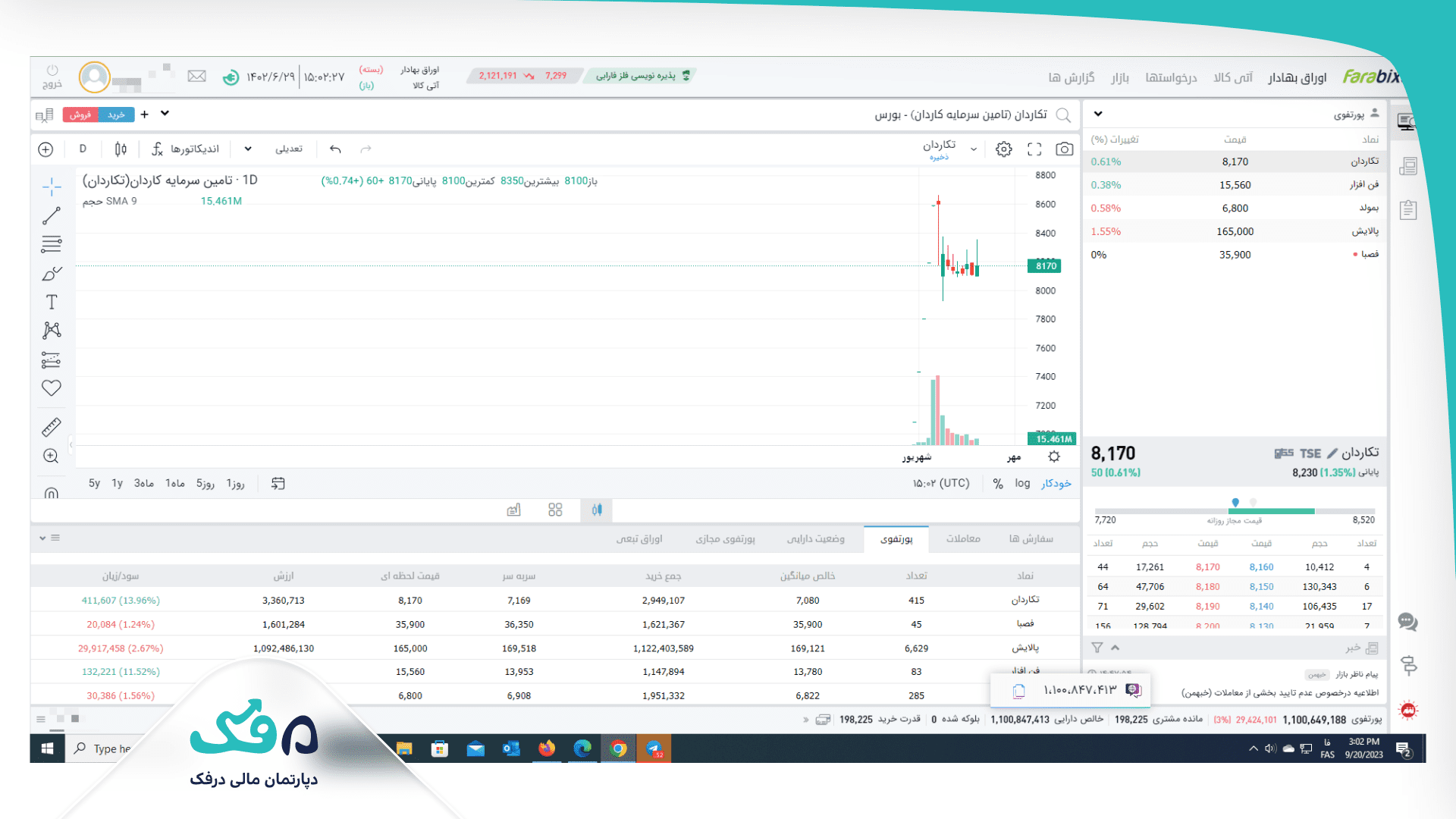
Task: Select the brush drawing tool
Action: click(52, 273)
